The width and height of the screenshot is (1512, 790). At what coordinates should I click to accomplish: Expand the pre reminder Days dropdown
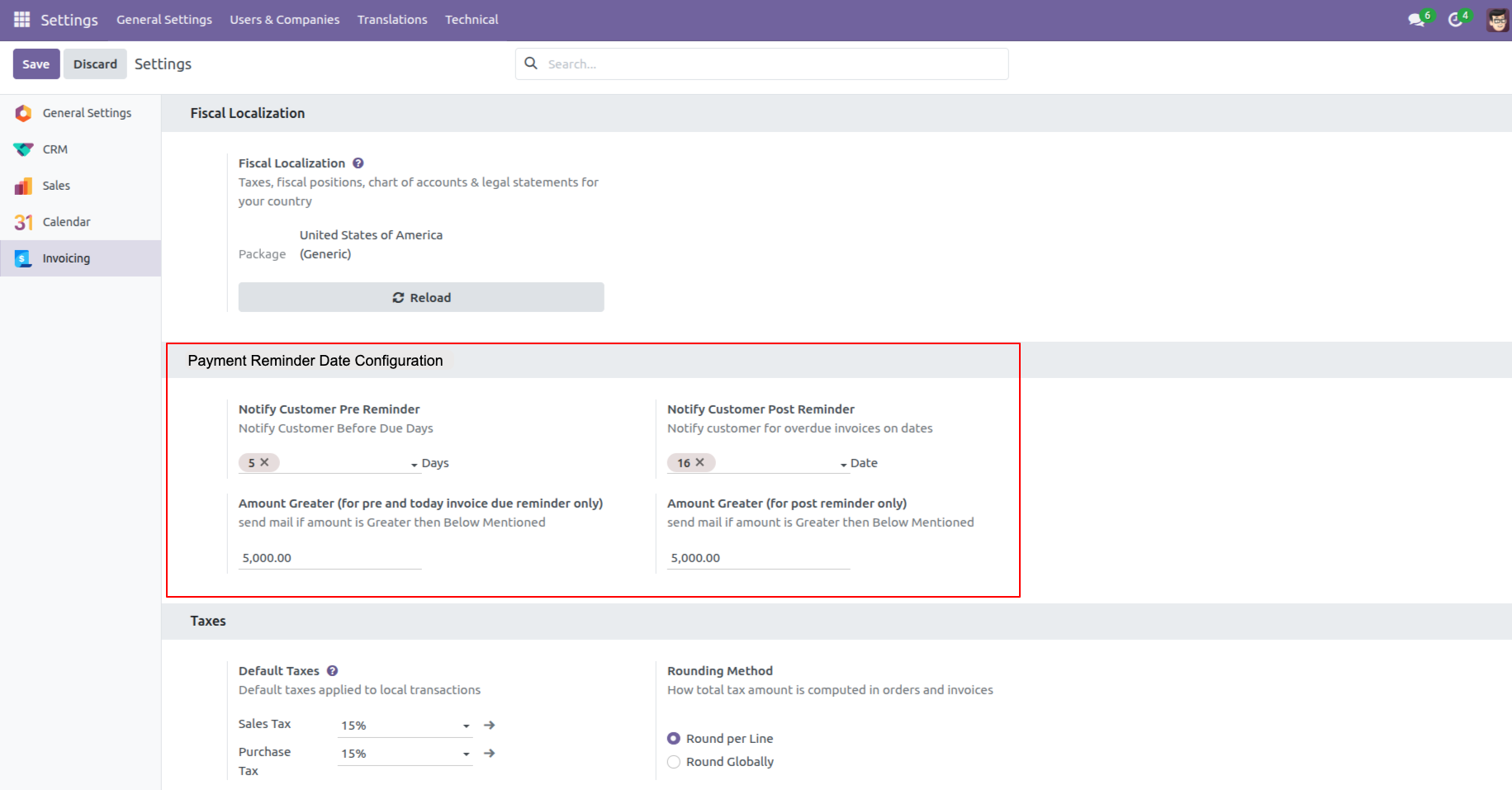tap(415, 465)
